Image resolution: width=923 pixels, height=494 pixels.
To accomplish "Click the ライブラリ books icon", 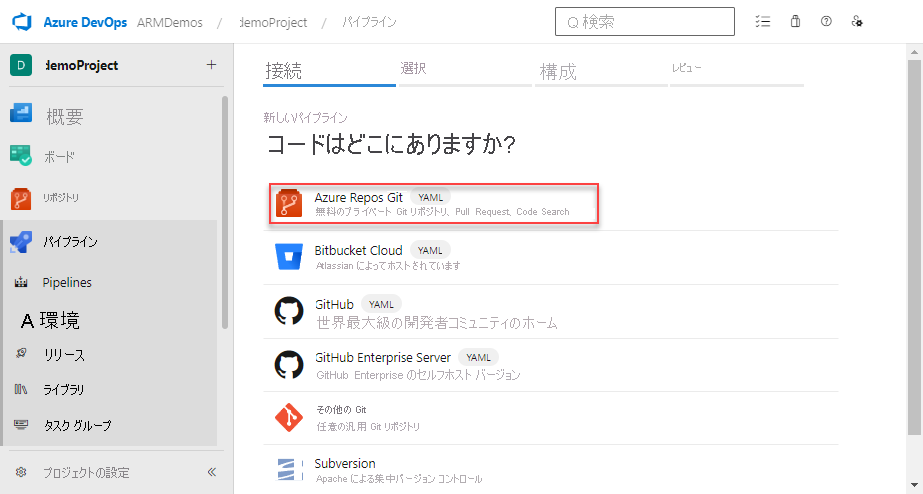I will click(21, 389).
